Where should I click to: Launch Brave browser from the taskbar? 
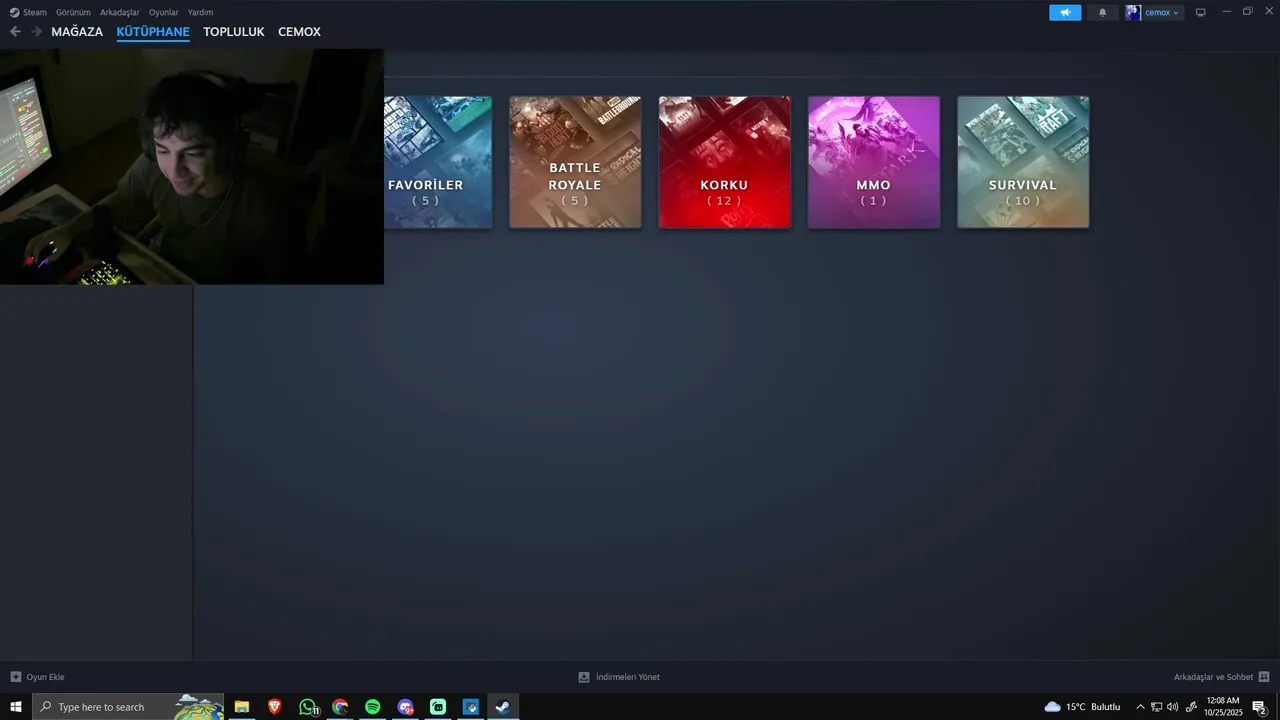click(x=274, y=707)
